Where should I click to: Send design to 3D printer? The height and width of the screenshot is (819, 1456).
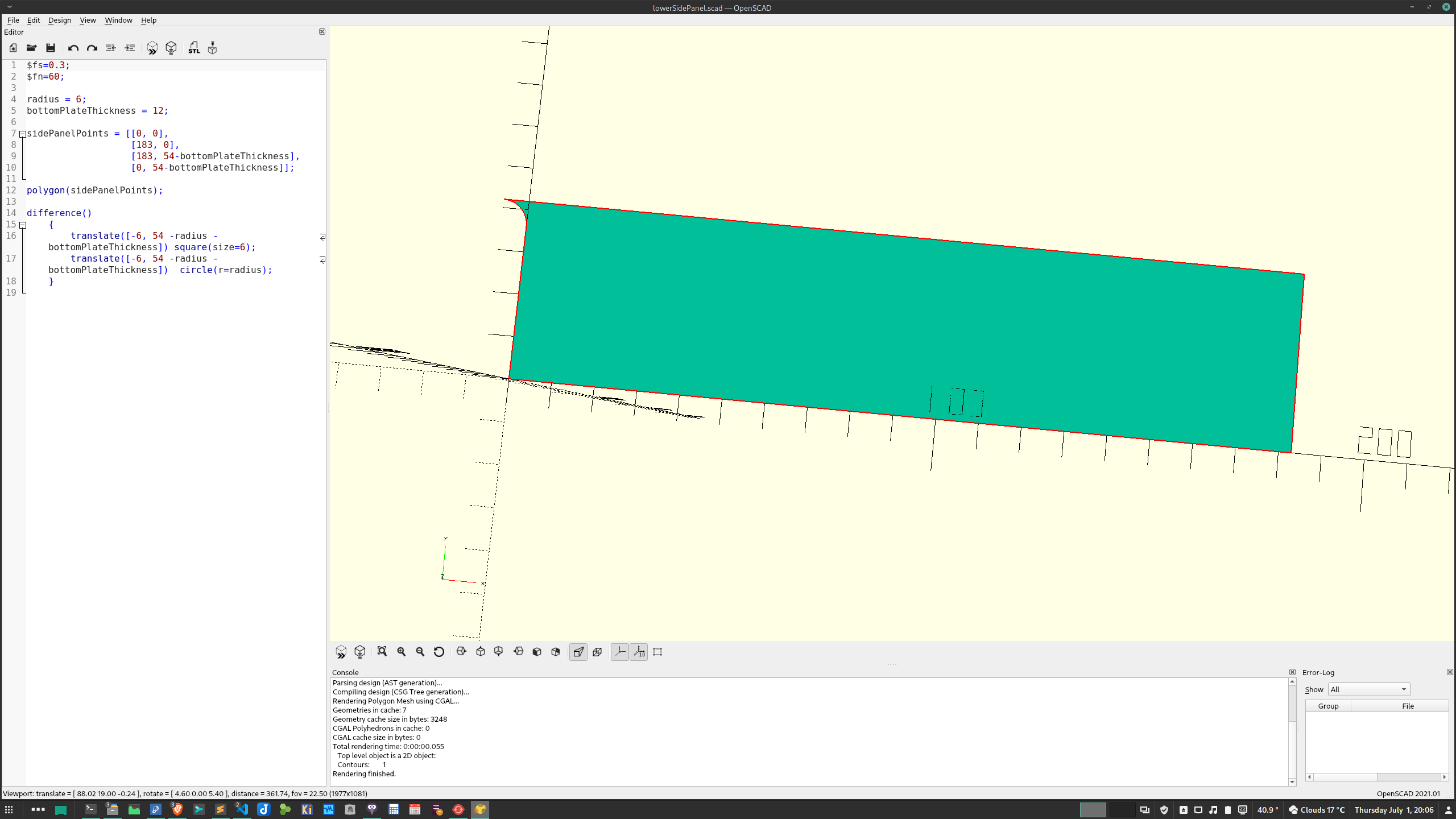coord(212,48)
